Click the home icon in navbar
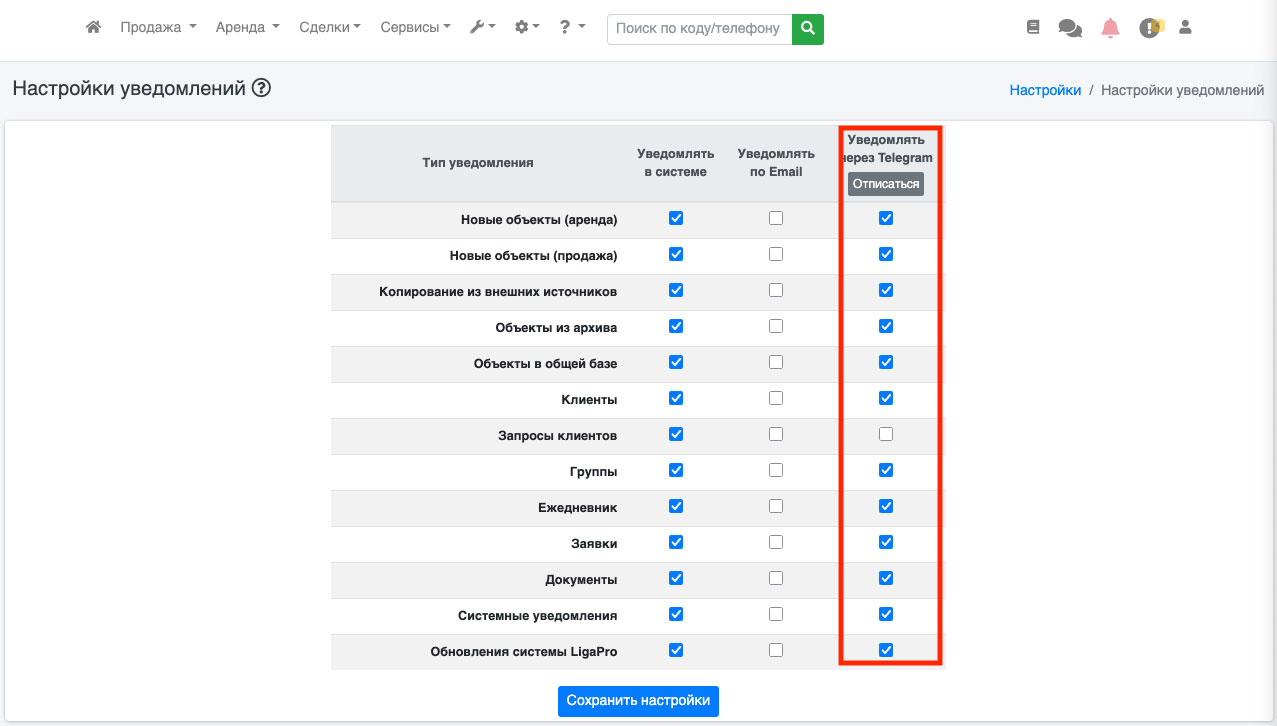 (x=93, y=28)
